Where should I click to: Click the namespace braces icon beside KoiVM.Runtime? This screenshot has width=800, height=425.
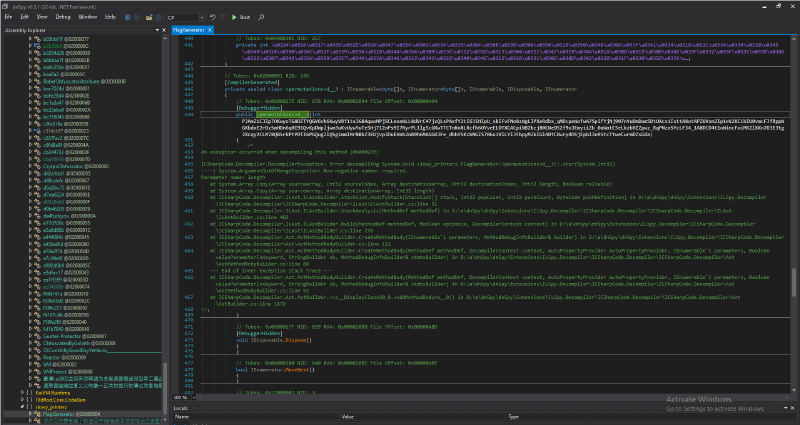coord(30,393)
